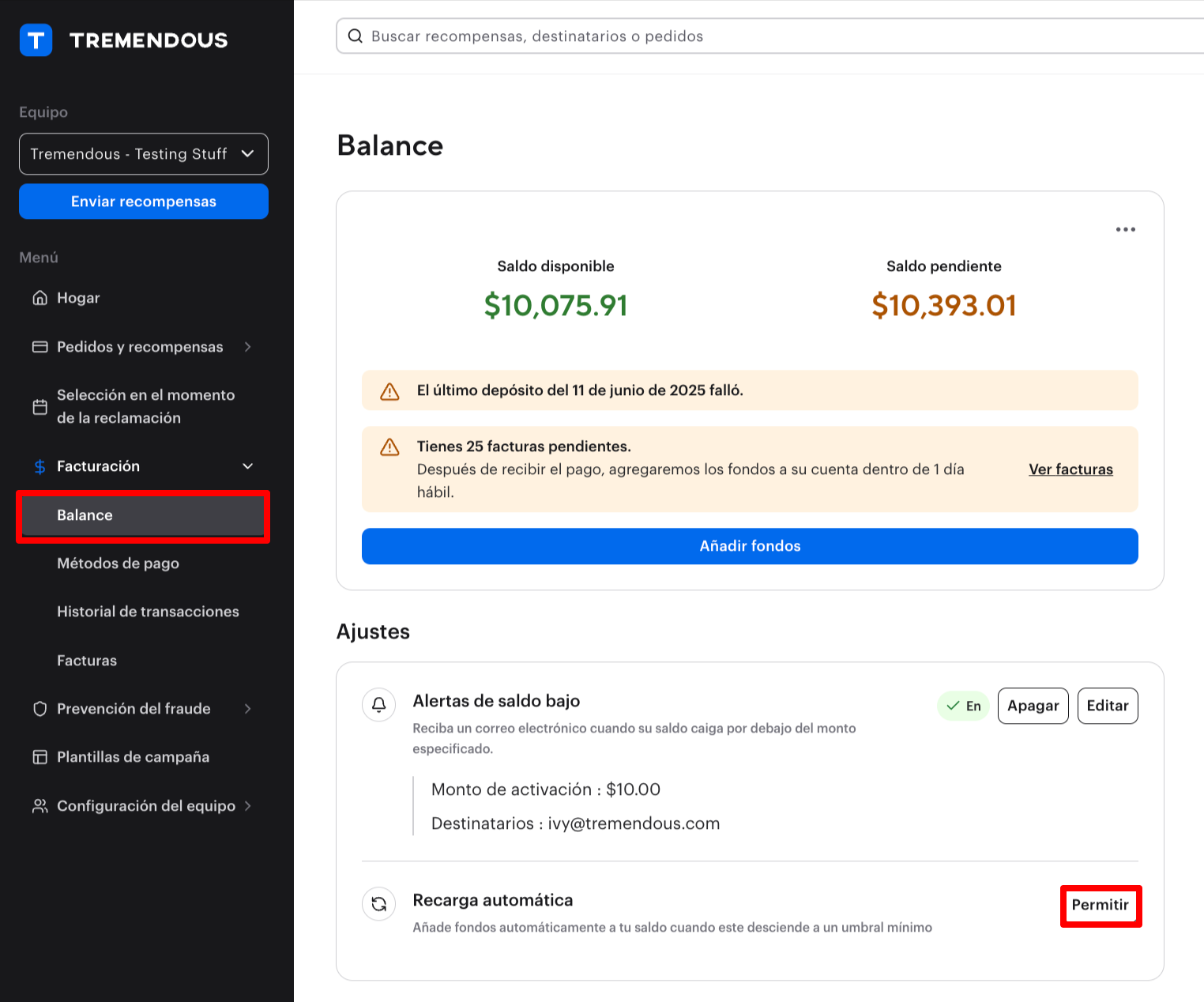Turn off low balance alerts with Apagar

(1033, 706)
